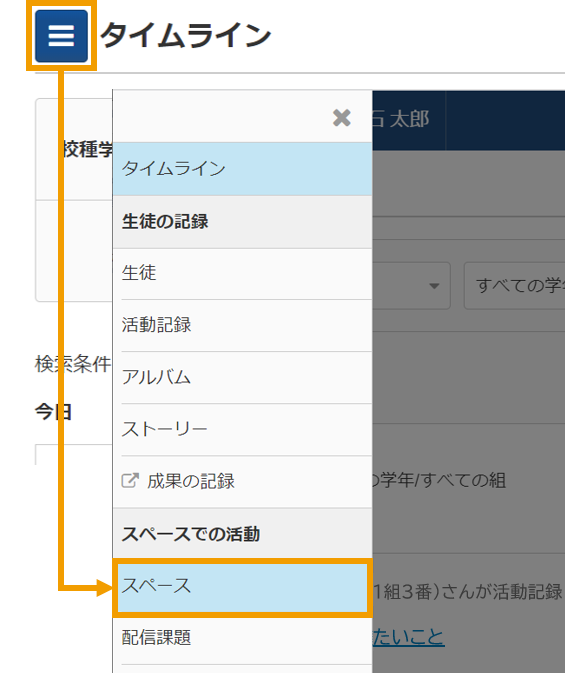Click the 検索条件 label

73,364
